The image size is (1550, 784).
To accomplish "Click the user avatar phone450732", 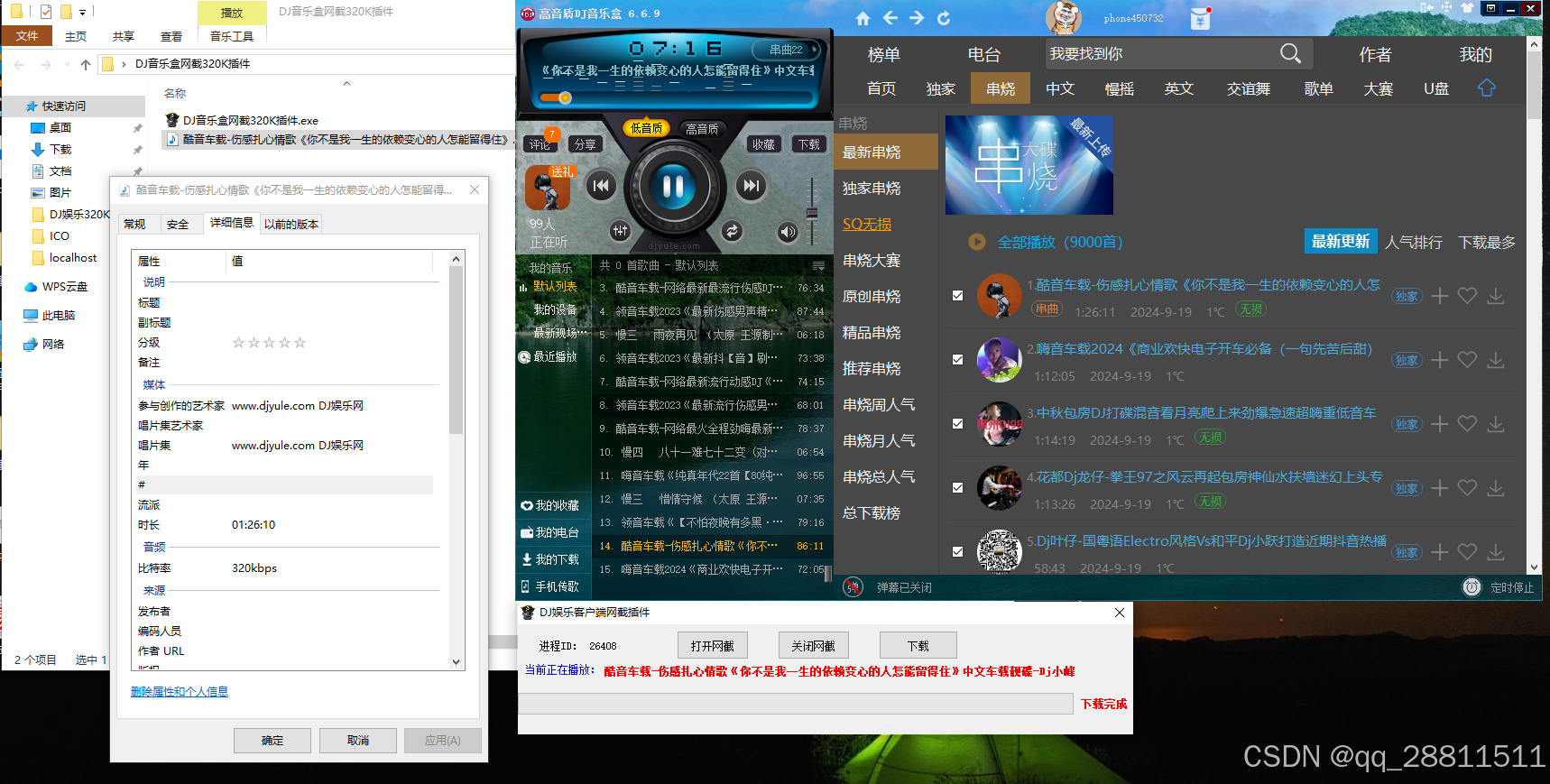I will [1064, 17].
